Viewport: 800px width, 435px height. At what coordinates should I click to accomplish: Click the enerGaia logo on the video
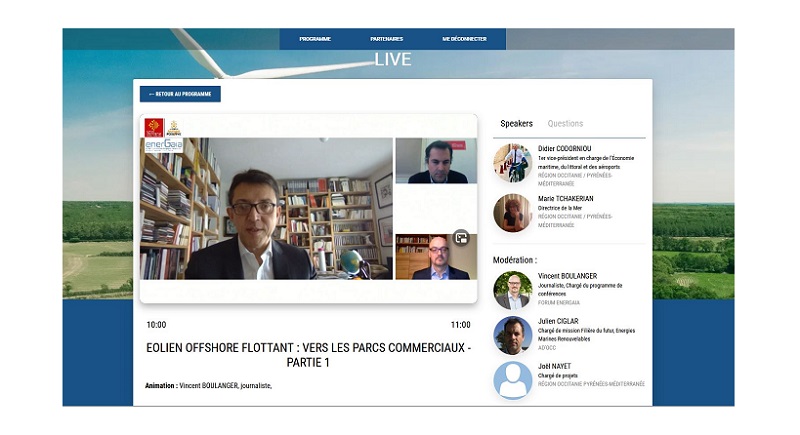coord(164,145)
